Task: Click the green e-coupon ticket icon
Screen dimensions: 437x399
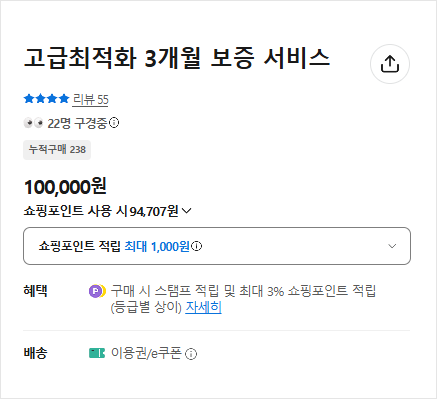Action: (97, 353)
